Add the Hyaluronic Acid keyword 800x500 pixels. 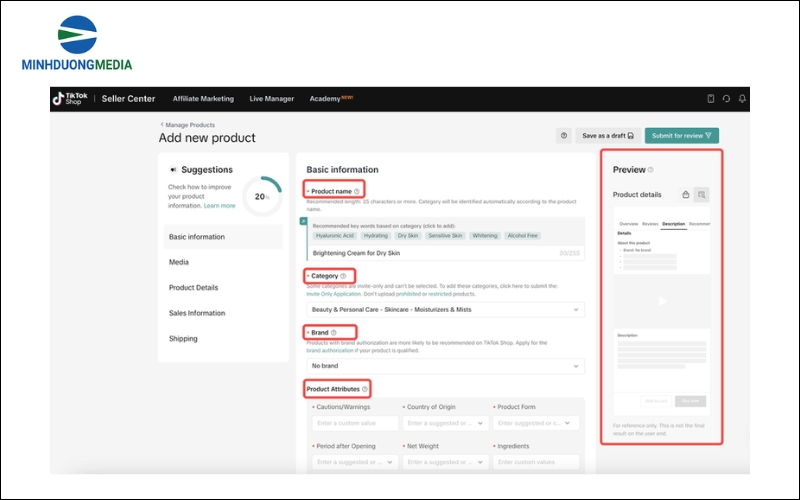point(334,236)
